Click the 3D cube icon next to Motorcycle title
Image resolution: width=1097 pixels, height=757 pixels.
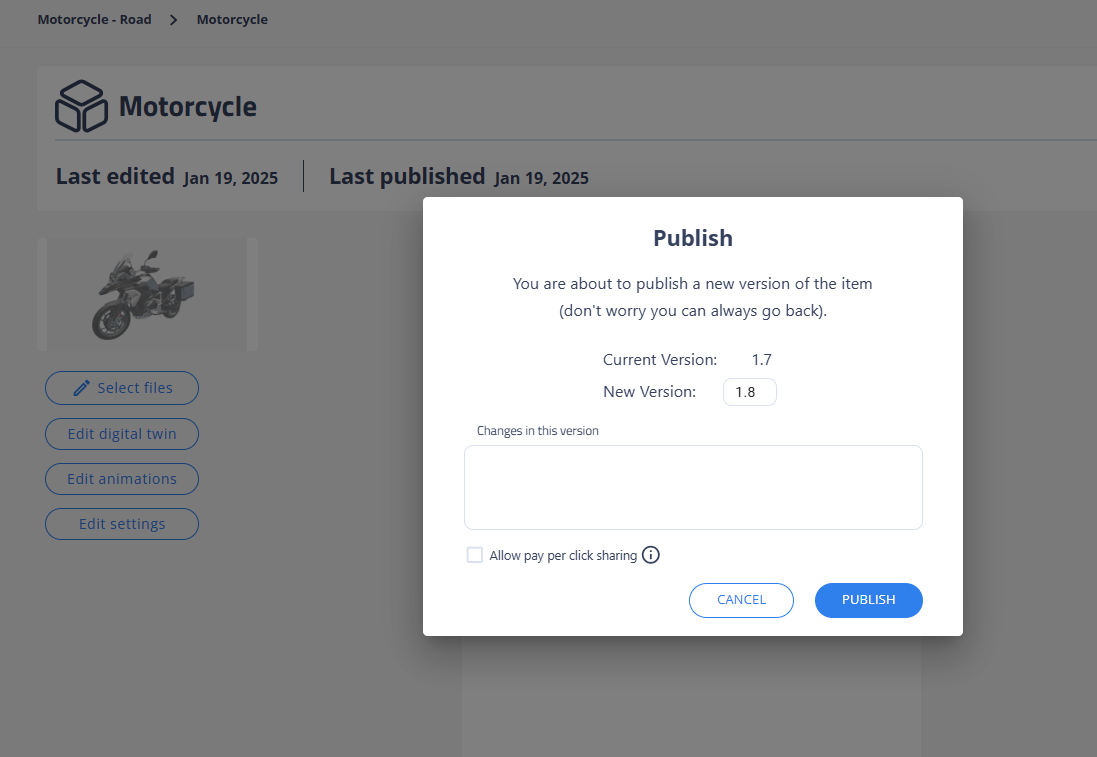81,106
